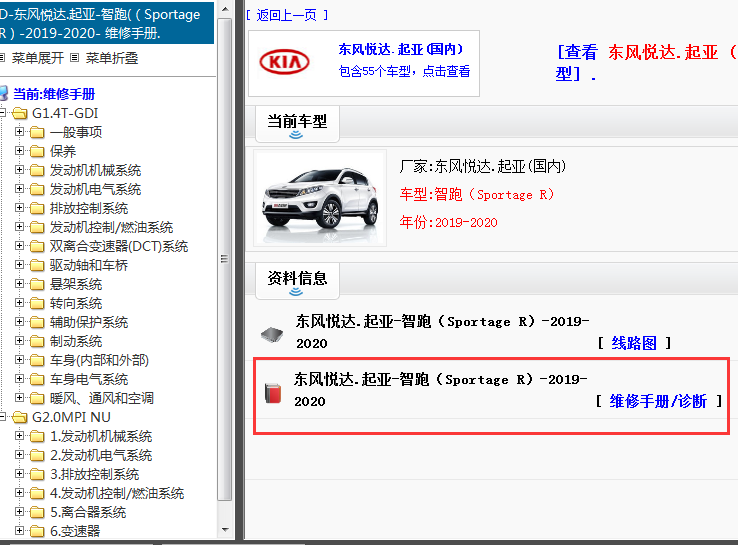Select 2.发动机电气系统 tree label
Screen dimensions: 738x545
pos(101,456)
